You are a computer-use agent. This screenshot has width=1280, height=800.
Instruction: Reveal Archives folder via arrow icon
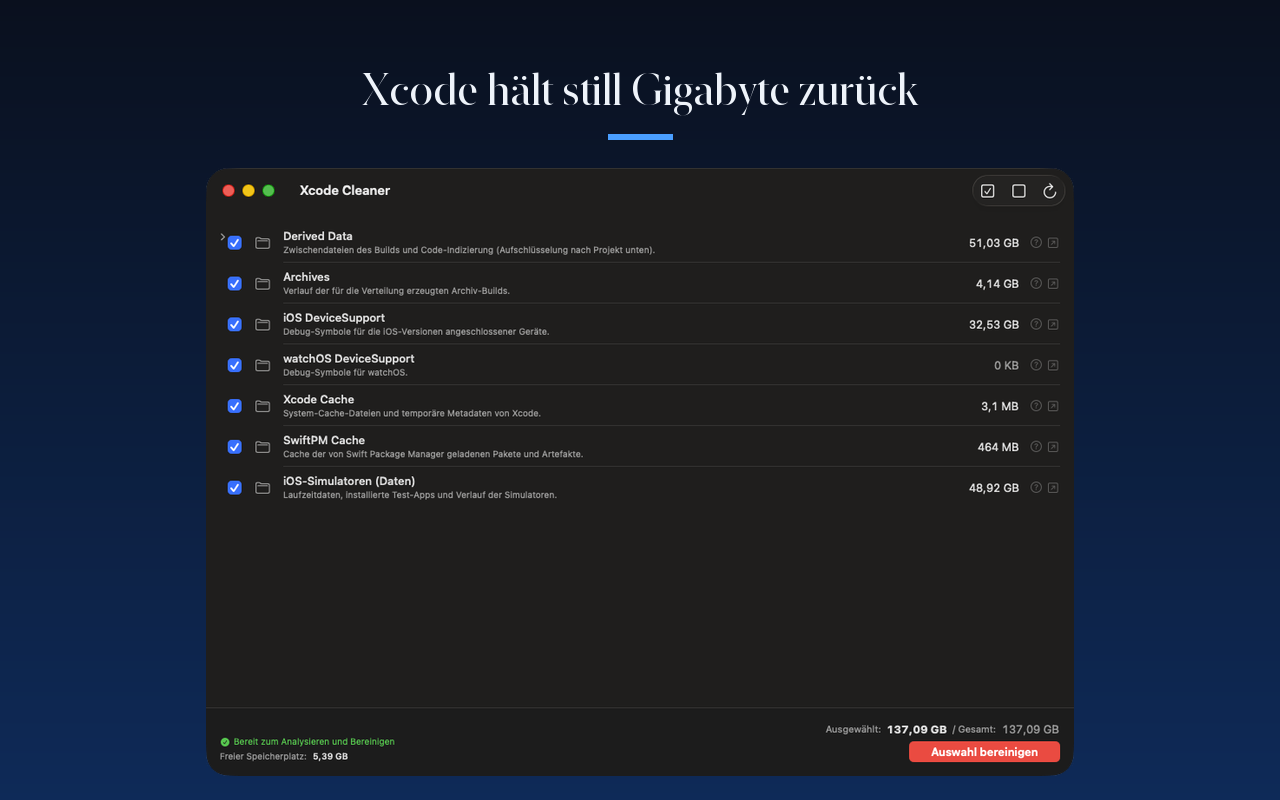(x=1053, y=284)
